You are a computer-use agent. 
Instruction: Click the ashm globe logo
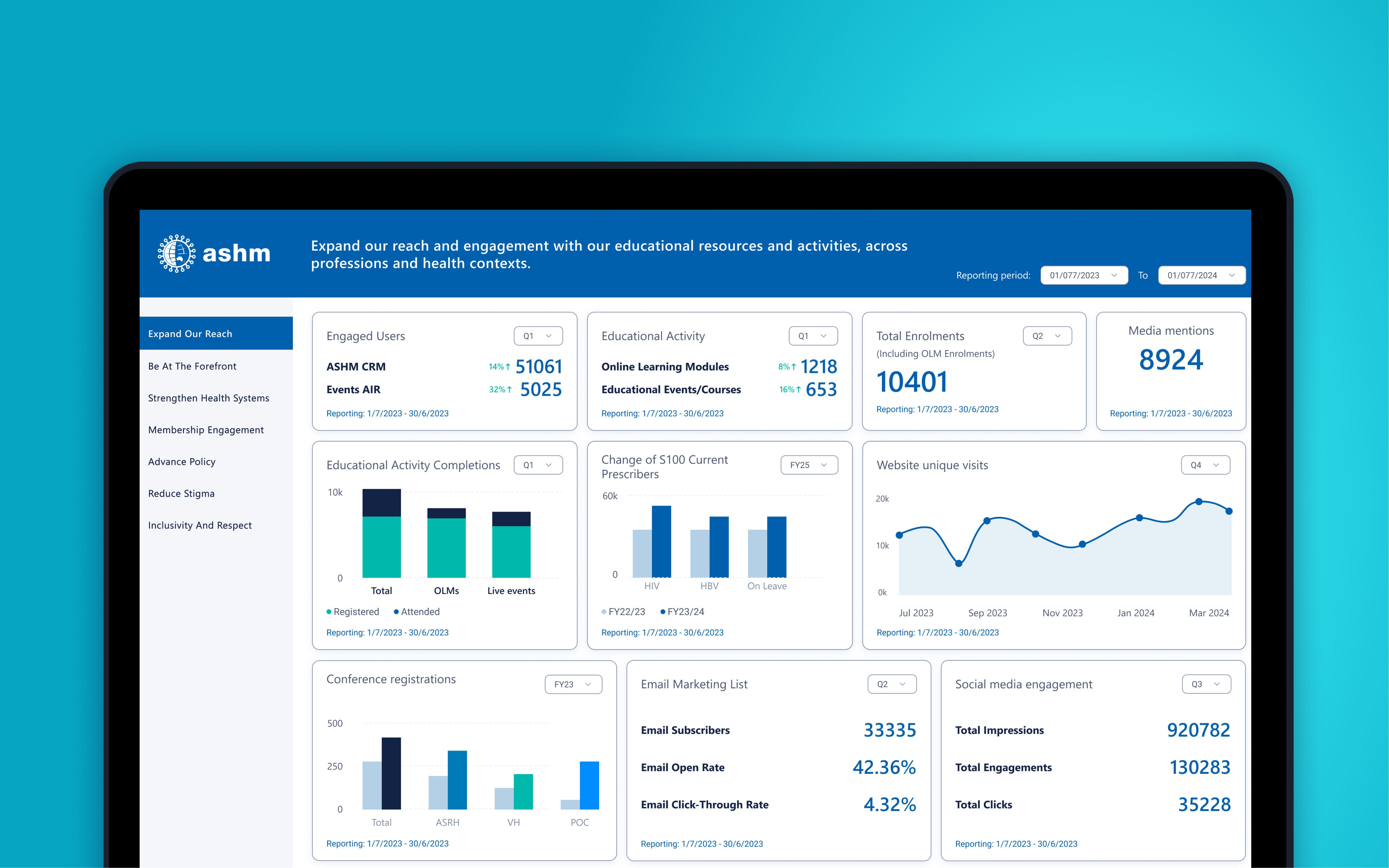click(177, 253)
